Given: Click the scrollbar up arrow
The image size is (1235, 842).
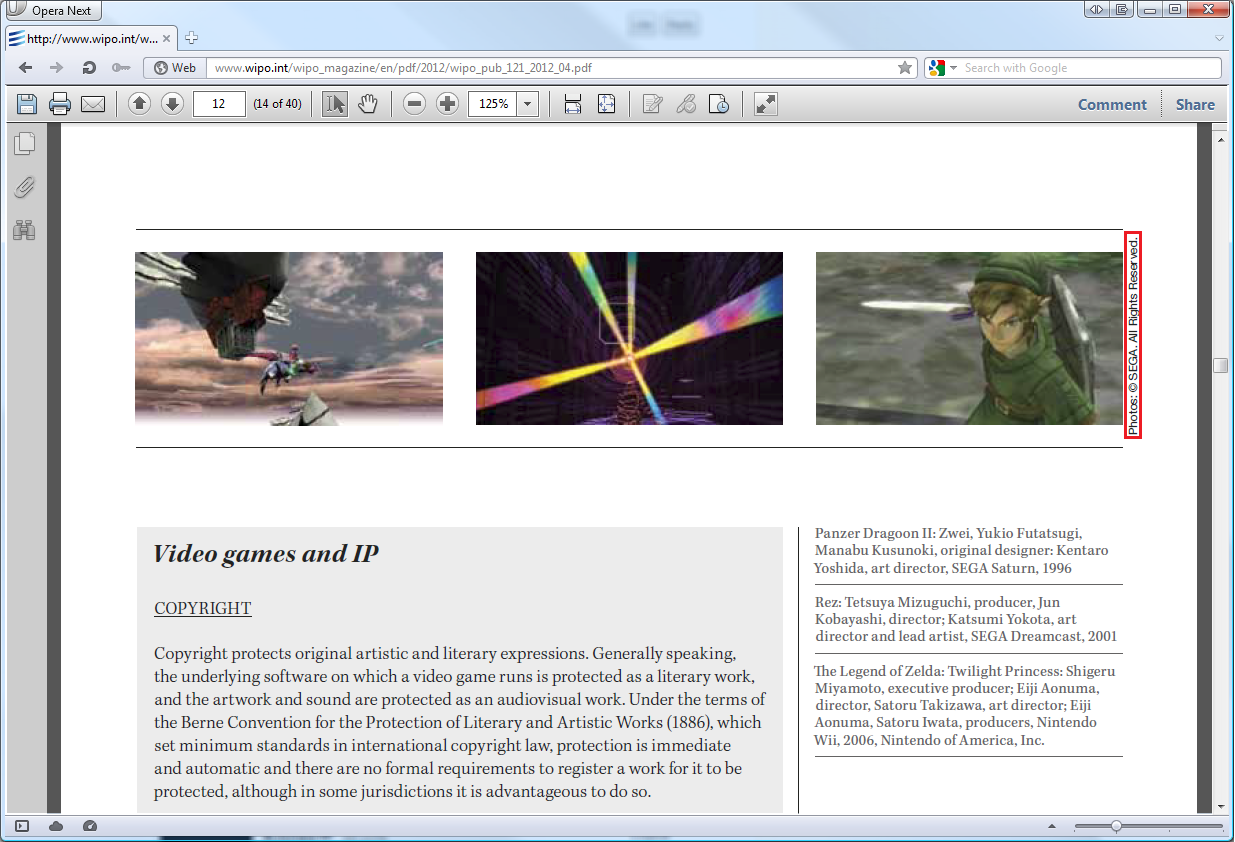Looking at the screenshot, I should click(x=1220, y=139).
